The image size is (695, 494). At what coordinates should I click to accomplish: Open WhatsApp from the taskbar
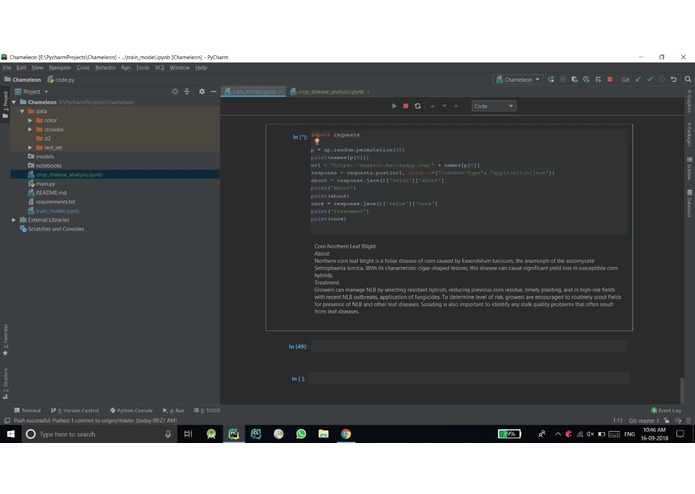301,434
